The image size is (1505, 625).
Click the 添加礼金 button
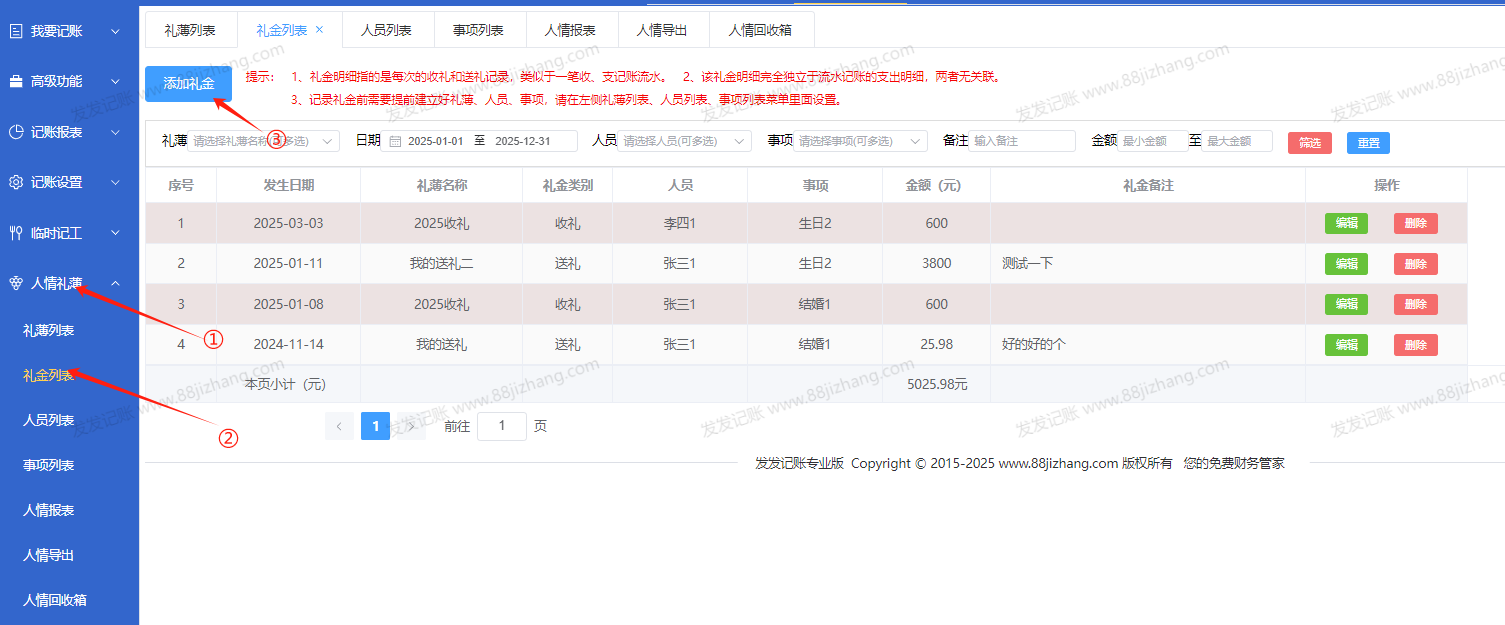(189, 83)
